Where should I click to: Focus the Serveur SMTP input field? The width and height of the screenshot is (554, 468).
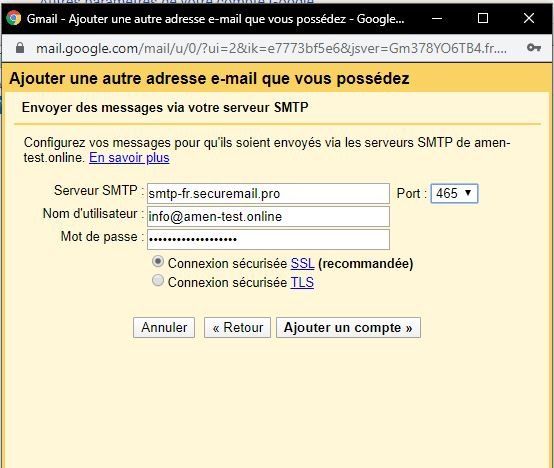269,194
